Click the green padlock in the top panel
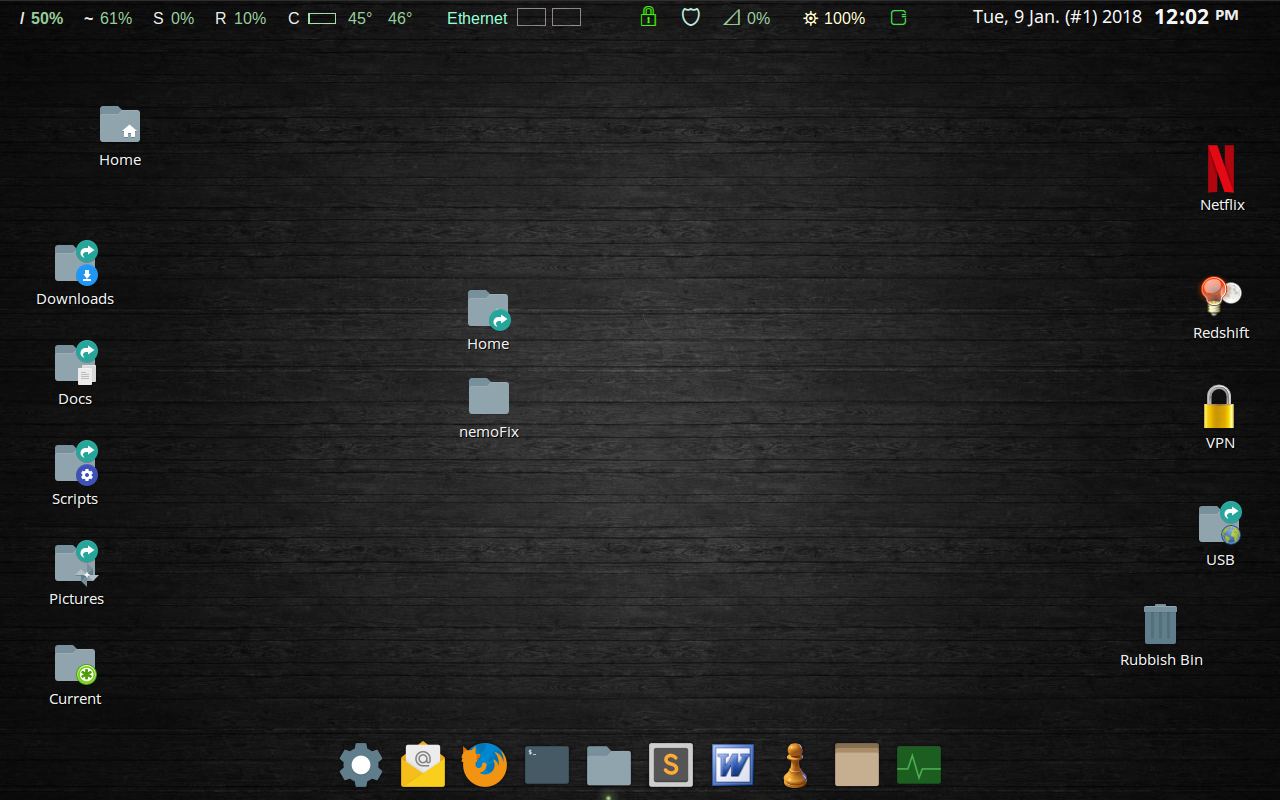1280x800 pixels. point(648,17)
